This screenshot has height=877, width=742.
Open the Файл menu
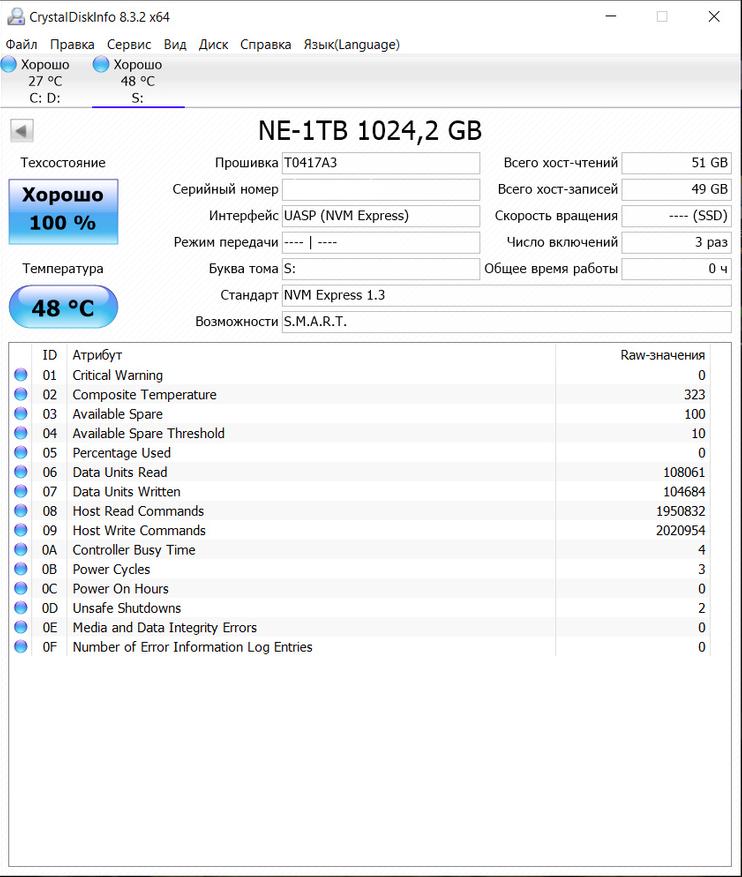coord(21,44)
